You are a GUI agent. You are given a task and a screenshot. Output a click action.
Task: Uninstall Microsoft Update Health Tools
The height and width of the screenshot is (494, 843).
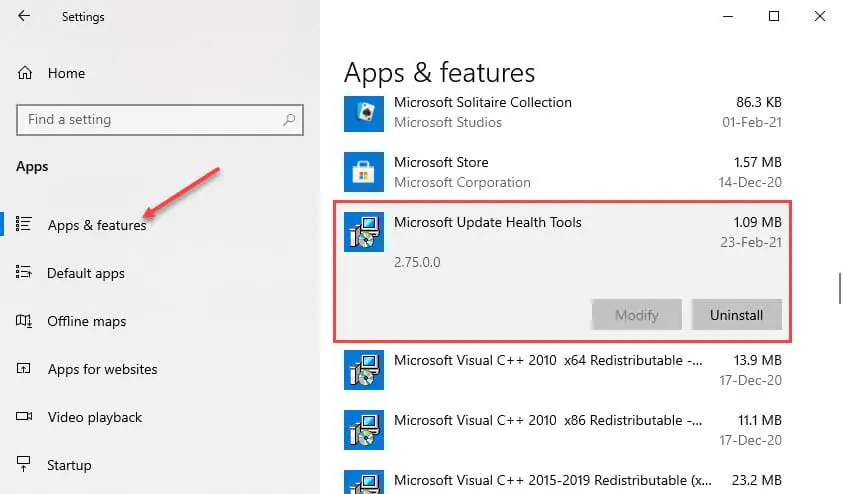pos(737,315)
